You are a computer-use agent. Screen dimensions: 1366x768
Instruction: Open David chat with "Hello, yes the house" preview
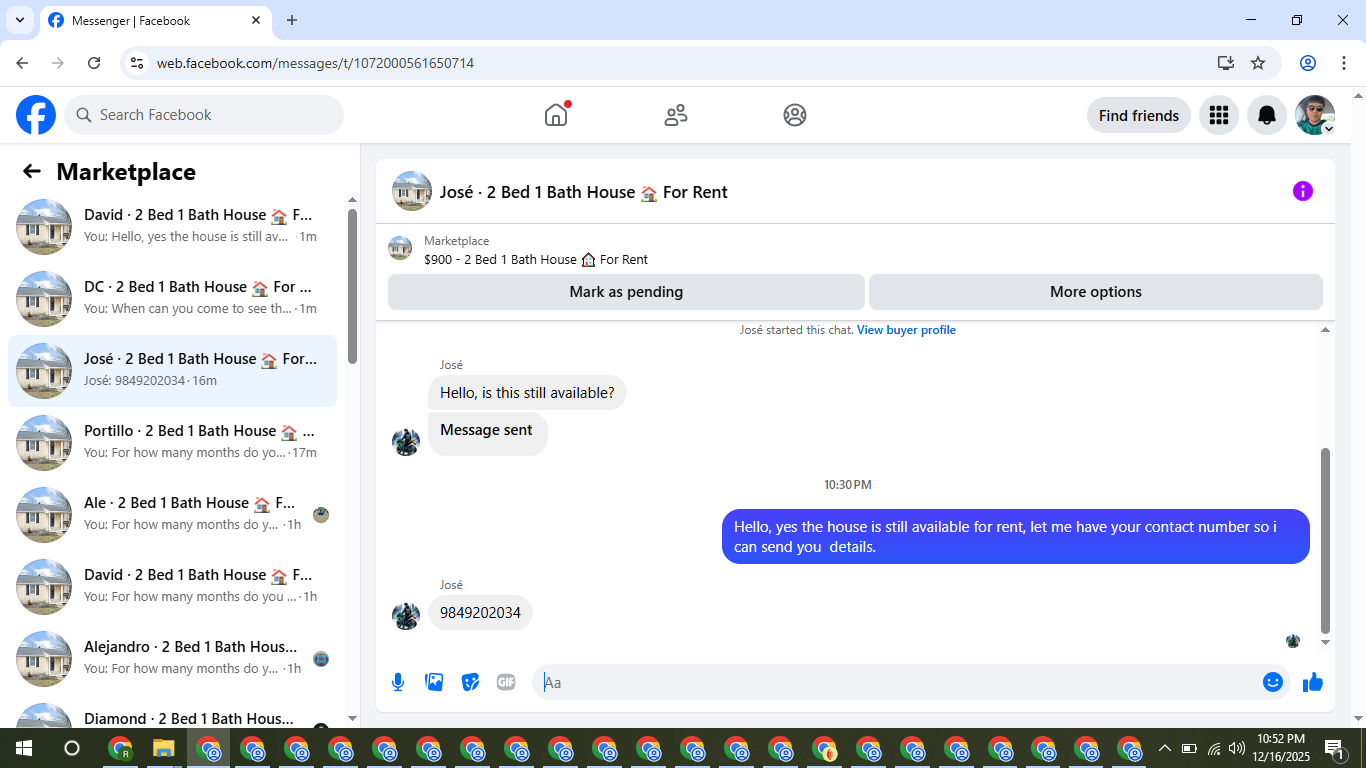[172, 227]
